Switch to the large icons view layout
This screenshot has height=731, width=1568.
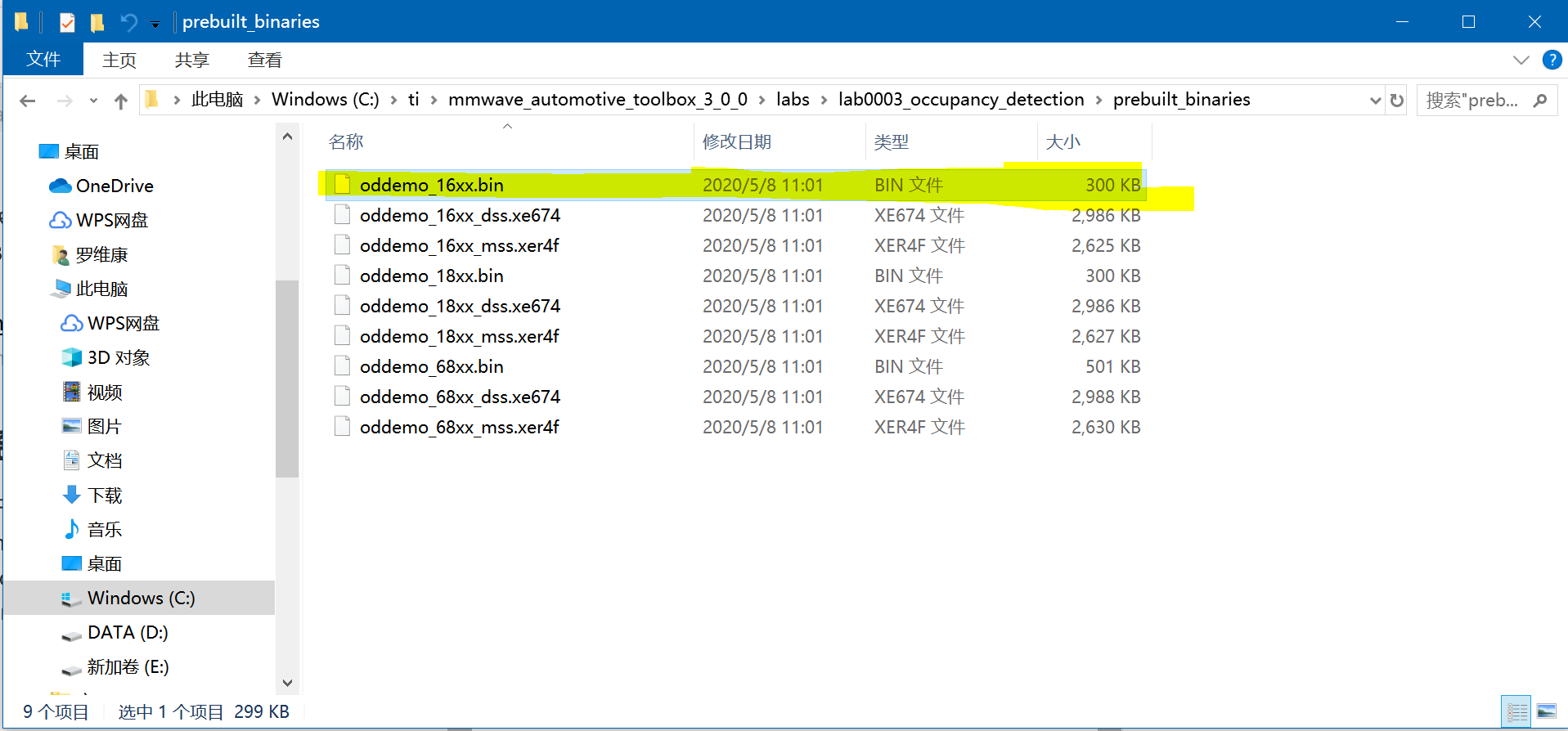pyautogui.click(x=1547, y=711)
